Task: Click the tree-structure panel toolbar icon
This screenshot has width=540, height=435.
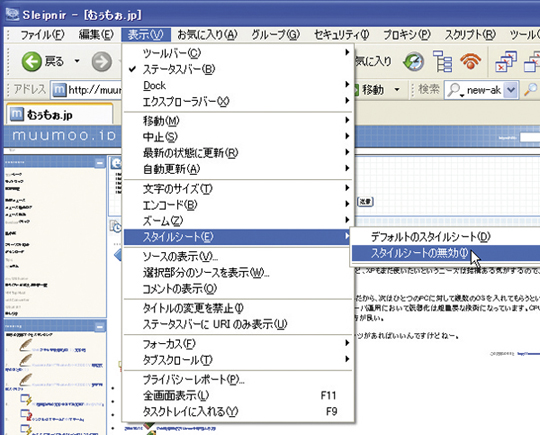Action: pos(442,61)
